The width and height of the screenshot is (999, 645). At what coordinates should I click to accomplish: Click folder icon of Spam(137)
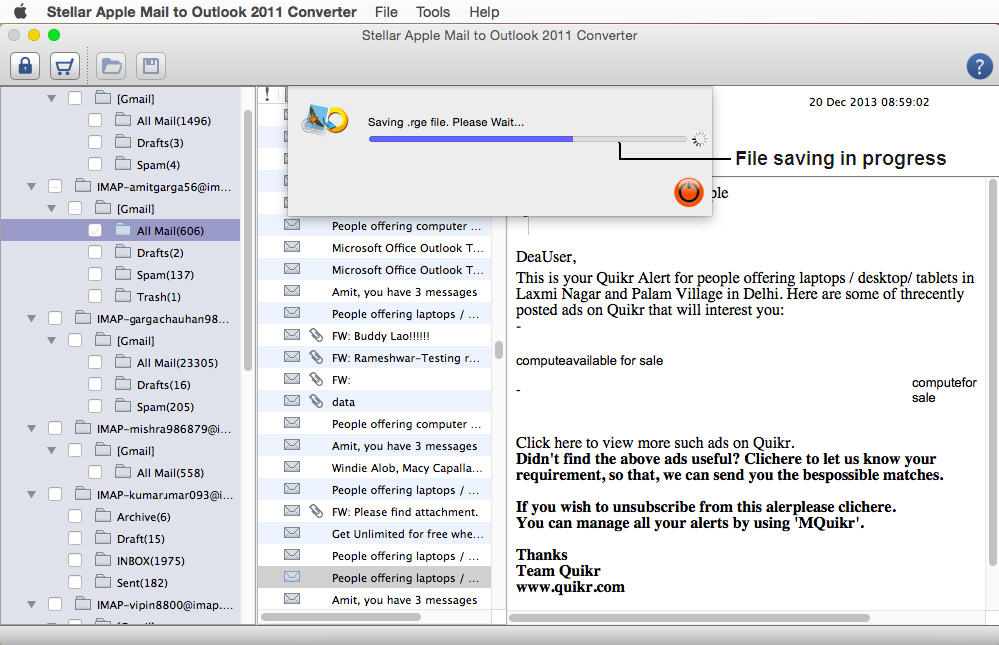(123, 273)
